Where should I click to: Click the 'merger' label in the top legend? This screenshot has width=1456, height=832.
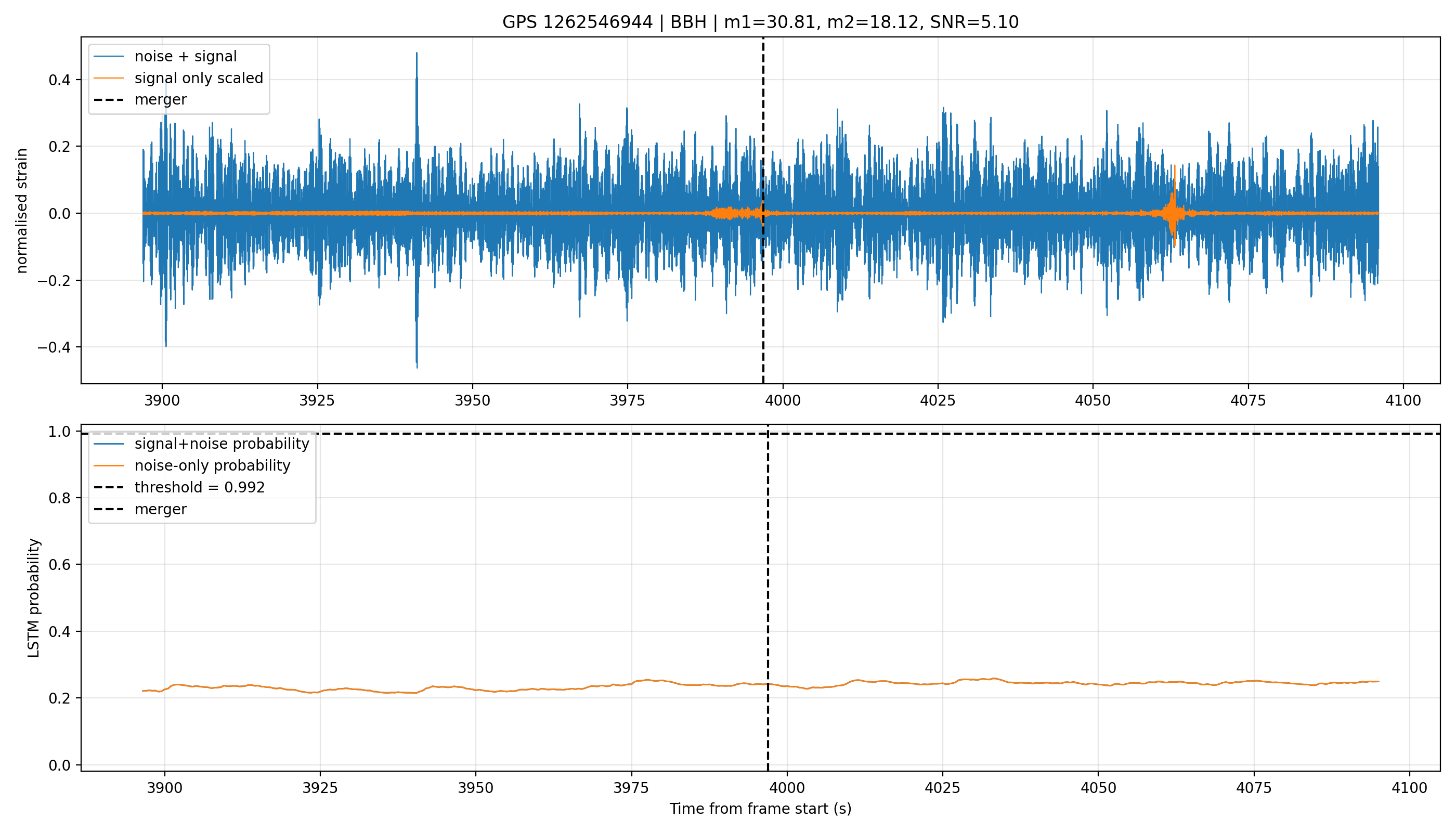click(x=161, y=99)
